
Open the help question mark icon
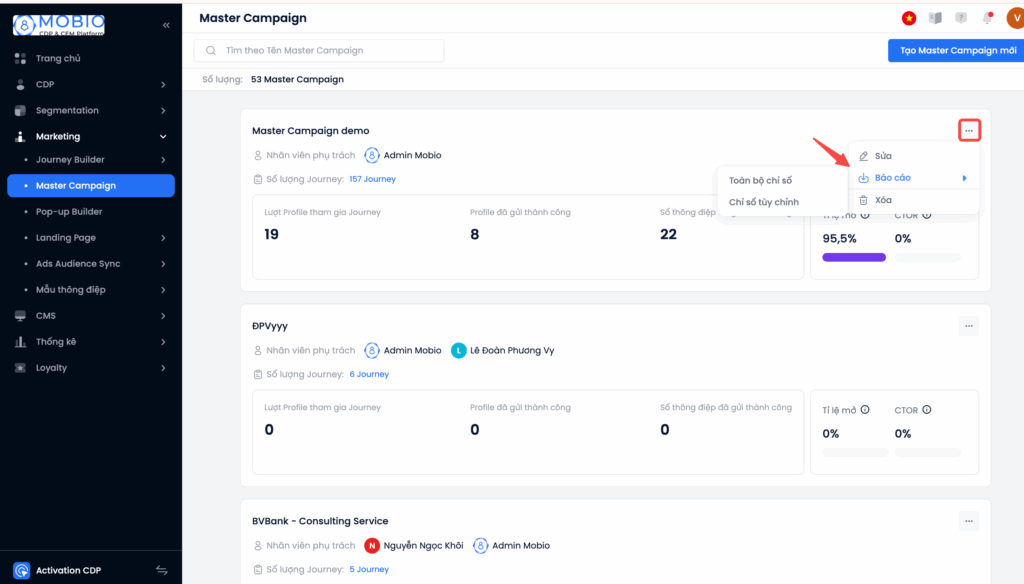coord(961,18)
